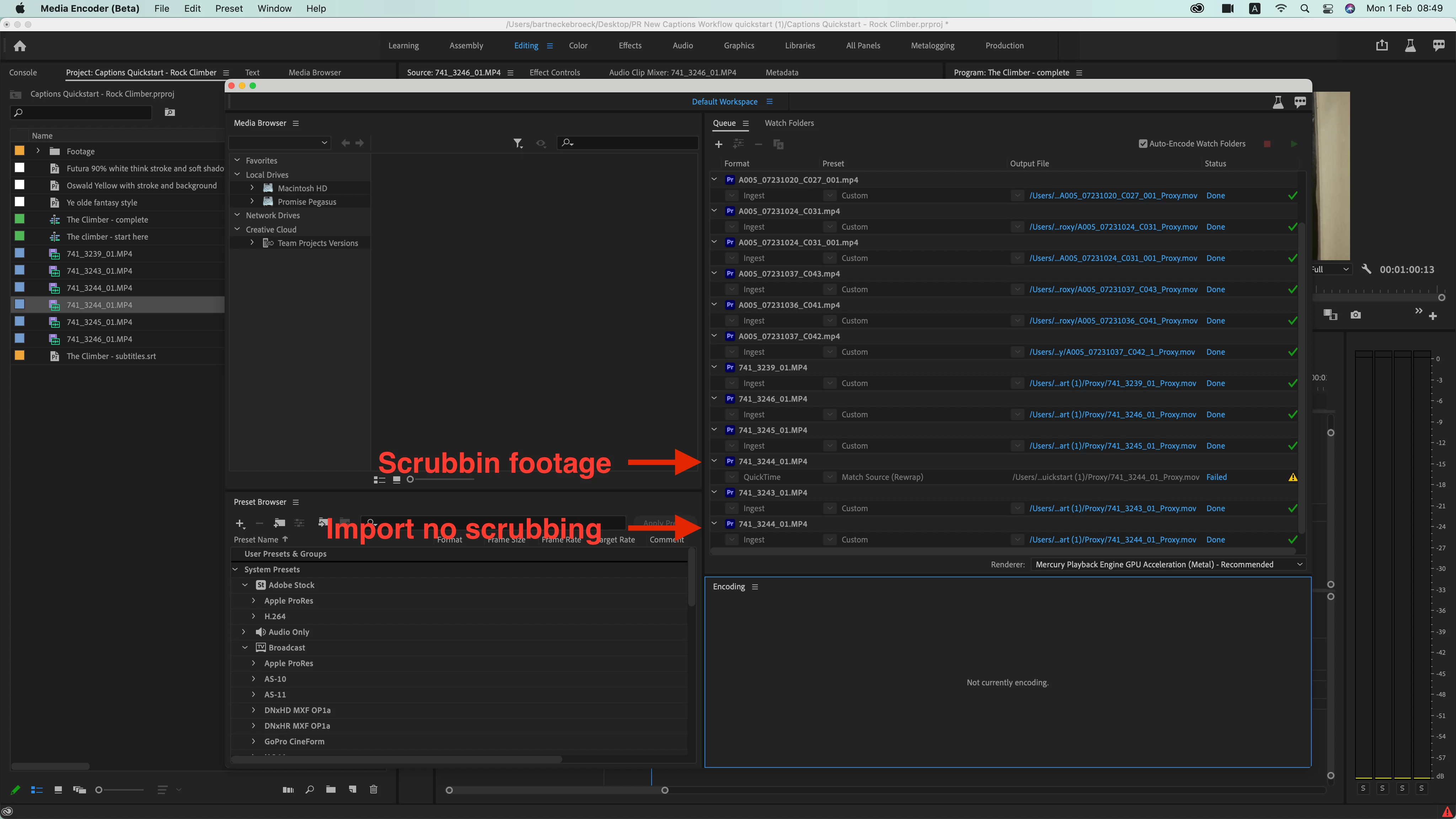Click the create new preset plus icon
Viewport: 1456px width, 819px height.
coord(240,523)
